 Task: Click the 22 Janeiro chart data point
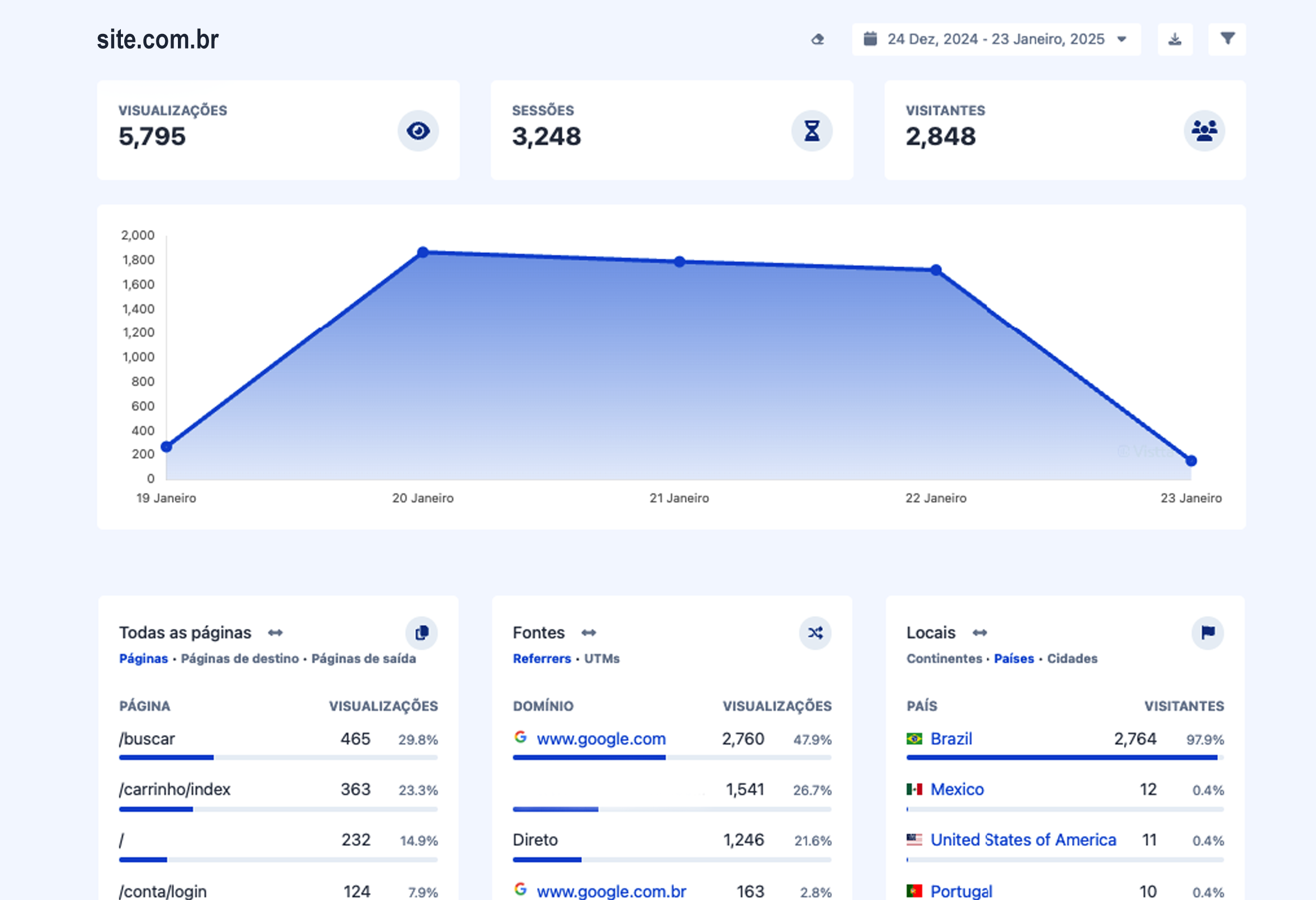936,270
